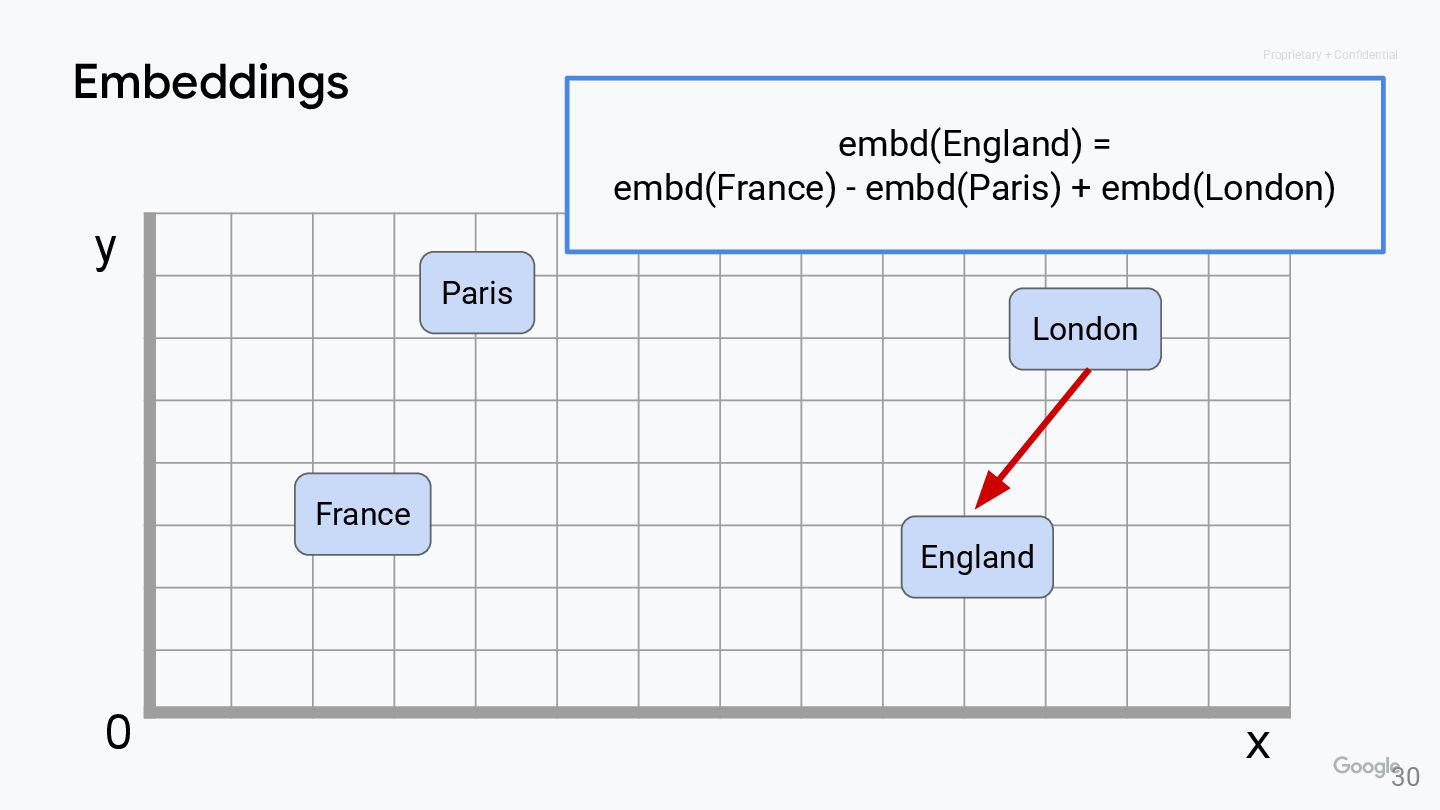Click the plus sign in the formula
The width and height of the screenshot is (1440, 810).
point(1080,188)
